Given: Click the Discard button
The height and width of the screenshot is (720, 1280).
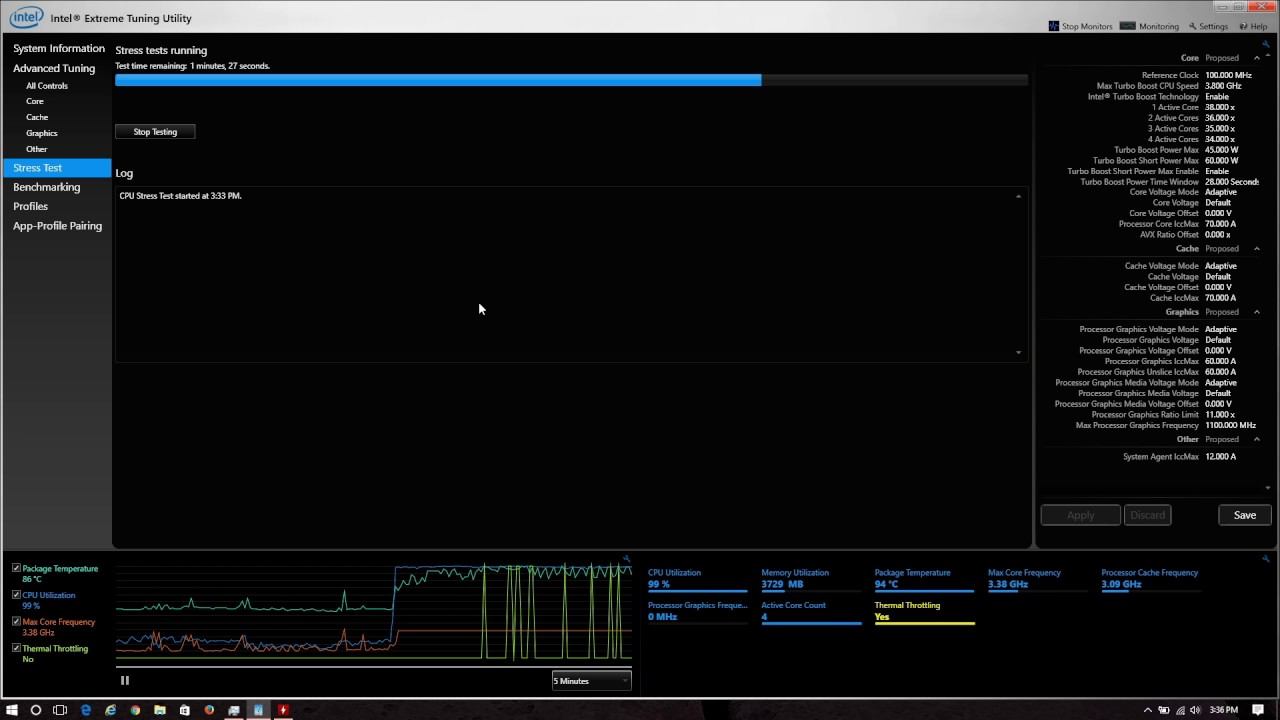Looking at the screenshot, I should pos(1148,515).
